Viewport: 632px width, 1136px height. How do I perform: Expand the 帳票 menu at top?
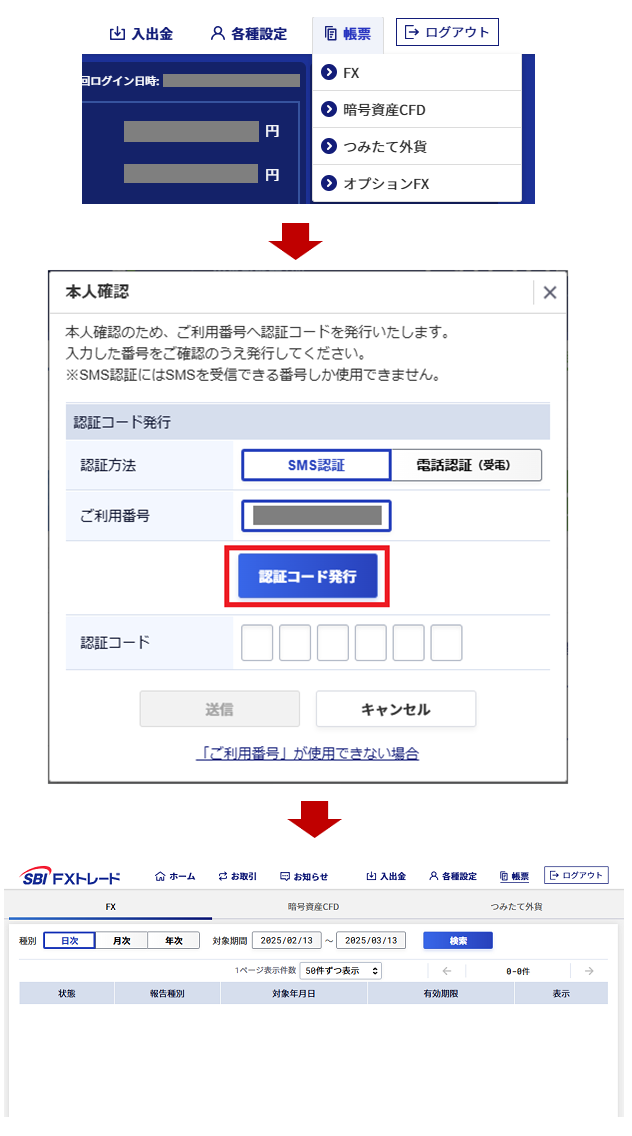(x=348, y=33)
